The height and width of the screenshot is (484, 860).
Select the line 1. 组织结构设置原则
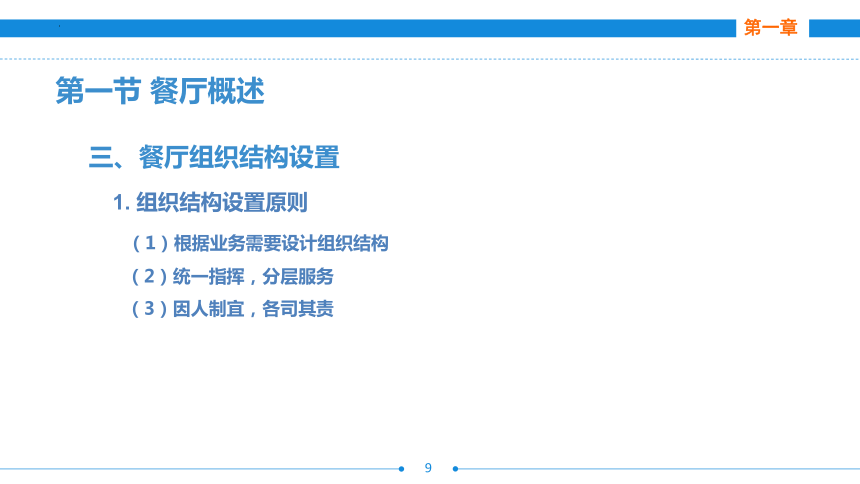pyautogui.click(x=210, y=202)
